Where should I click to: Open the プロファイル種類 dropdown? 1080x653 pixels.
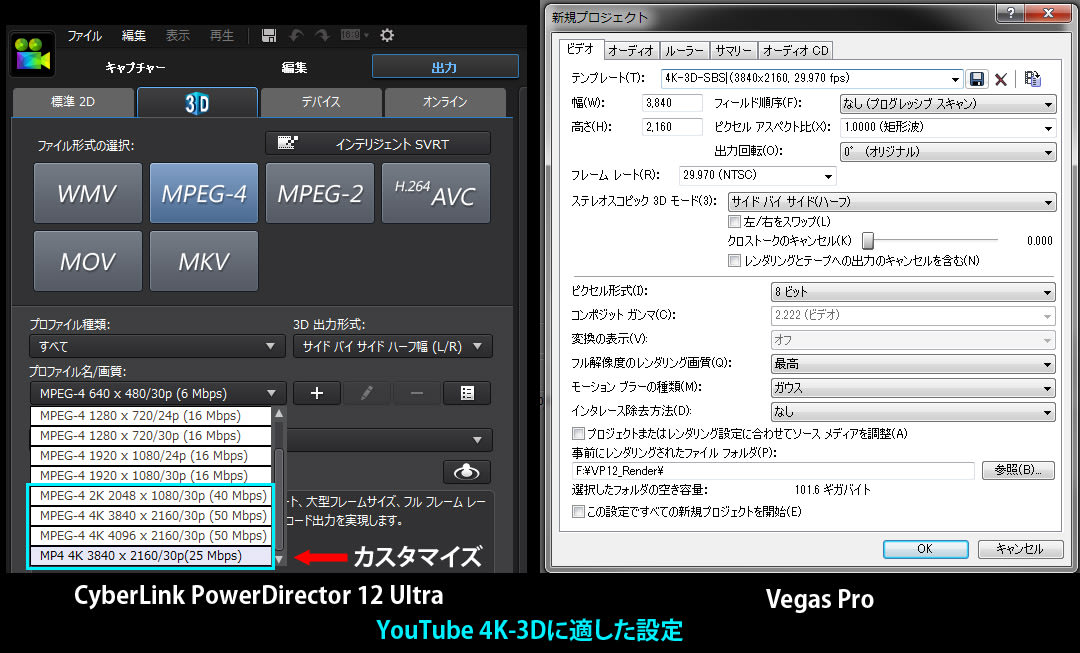(157, 346)
